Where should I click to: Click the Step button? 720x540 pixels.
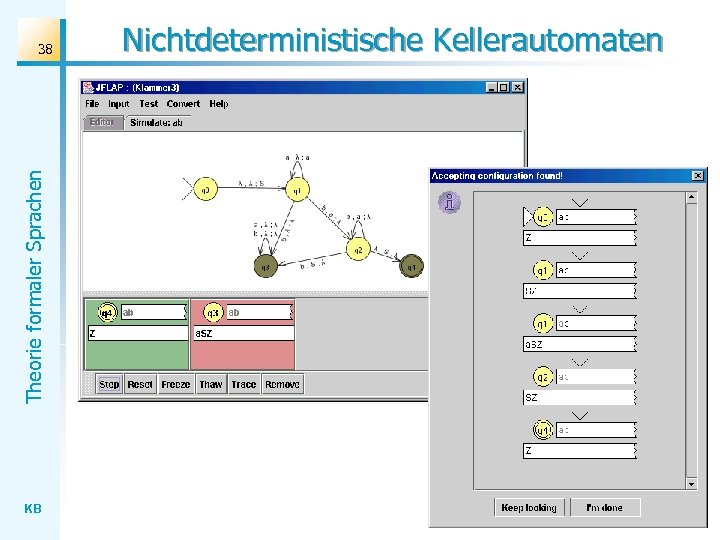tap(109, 384)
